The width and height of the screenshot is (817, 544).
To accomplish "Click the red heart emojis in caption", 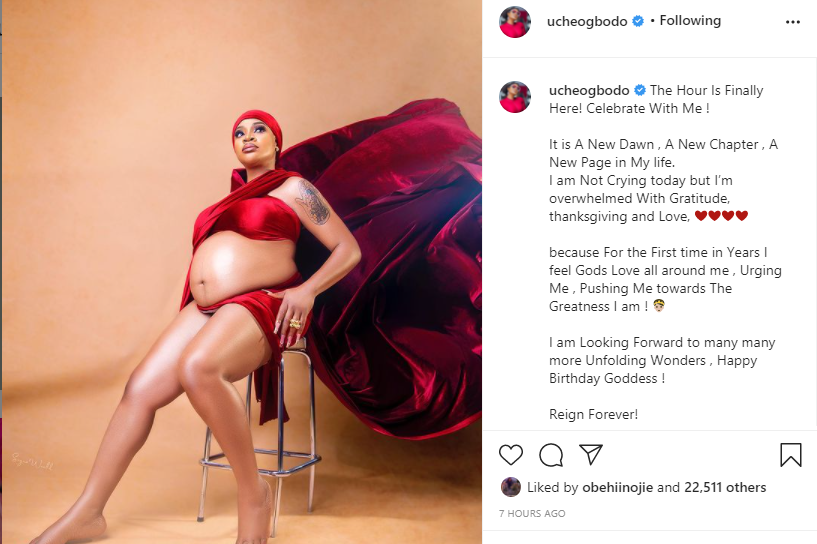I will tap(721, 216).
